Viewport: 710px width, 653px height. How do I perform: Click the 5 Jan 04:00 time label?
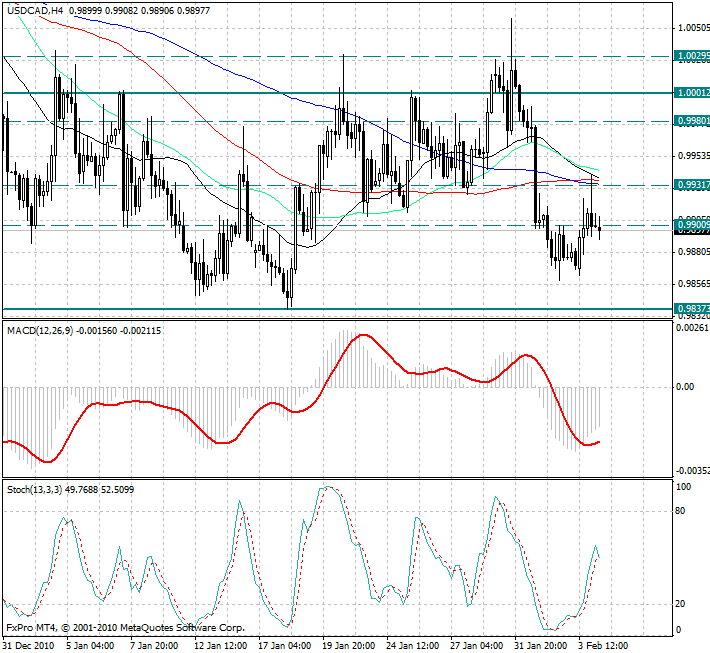[90, 645]
